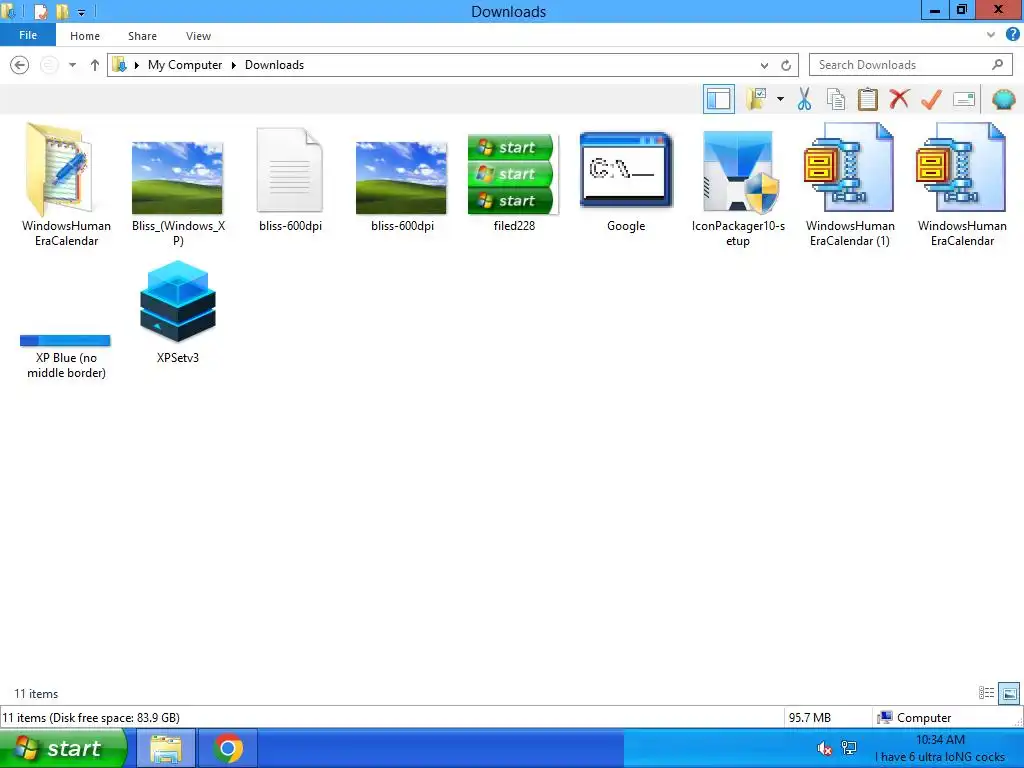The height and width of the screenshot is (768, 1024).
Task: Click the Rename toolbar icon
Action: pos(964,99)
